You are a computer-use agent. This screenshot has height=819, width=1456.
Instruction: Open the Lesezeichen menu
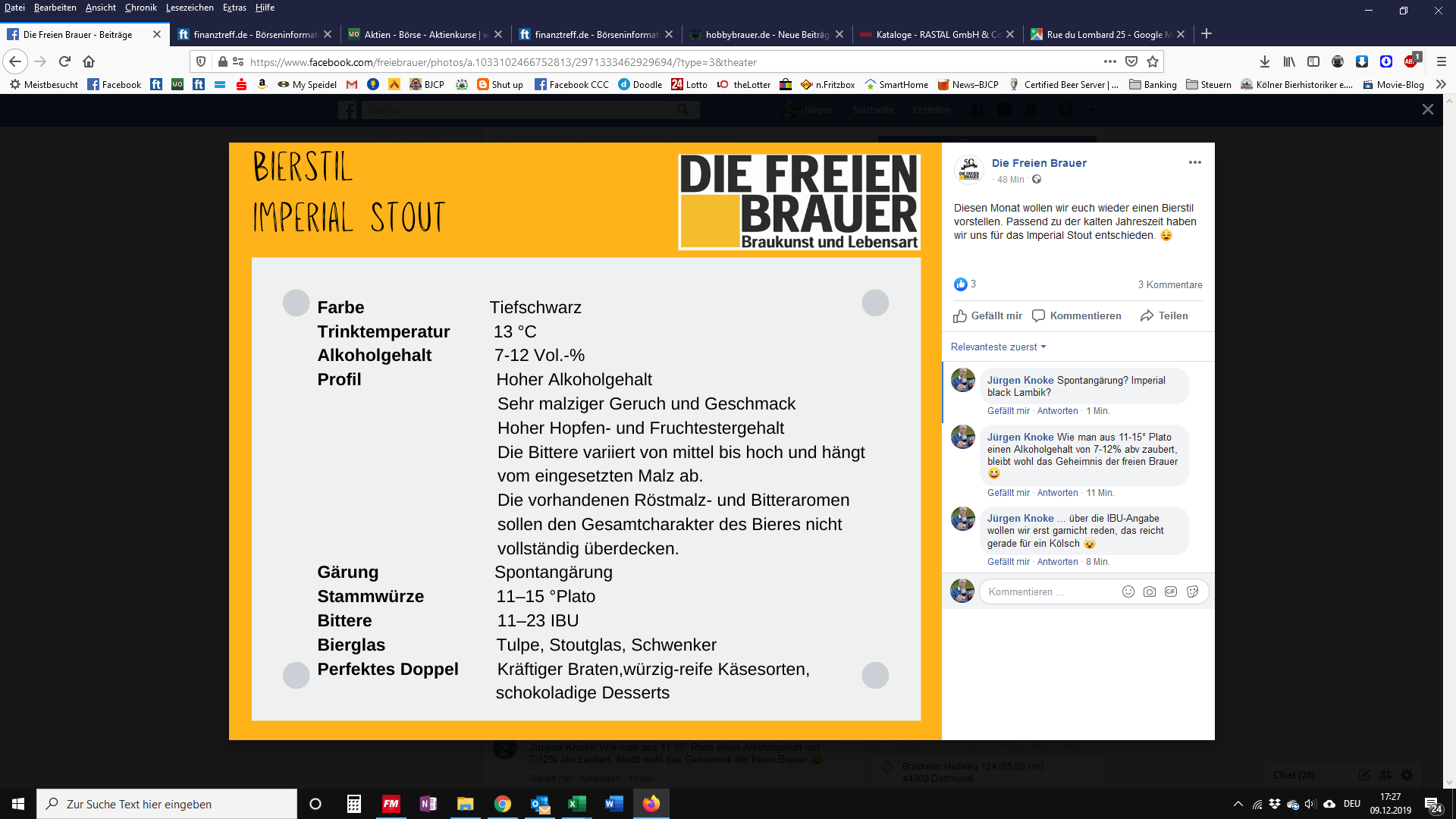pyautogui.click(x=189, y=8)
